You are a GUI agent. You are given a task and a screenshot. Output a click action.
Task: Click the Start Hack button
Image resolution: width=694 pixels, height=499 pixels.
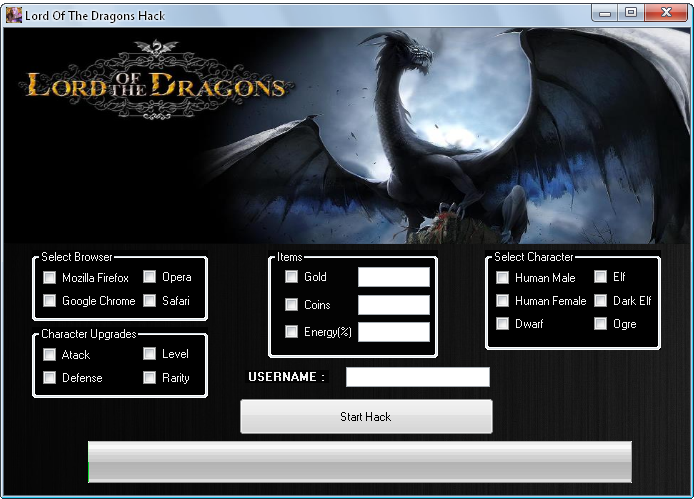366,417
